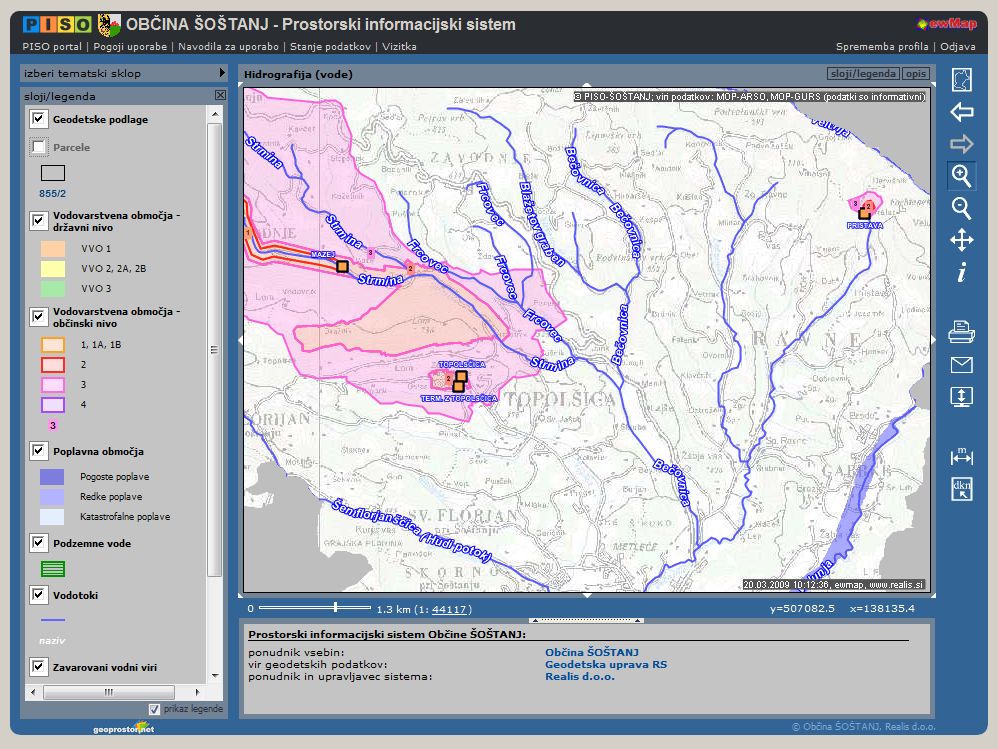Collapse the bottom info panel handle
This screenshot has width=998, height=749.
pos(587,619)
